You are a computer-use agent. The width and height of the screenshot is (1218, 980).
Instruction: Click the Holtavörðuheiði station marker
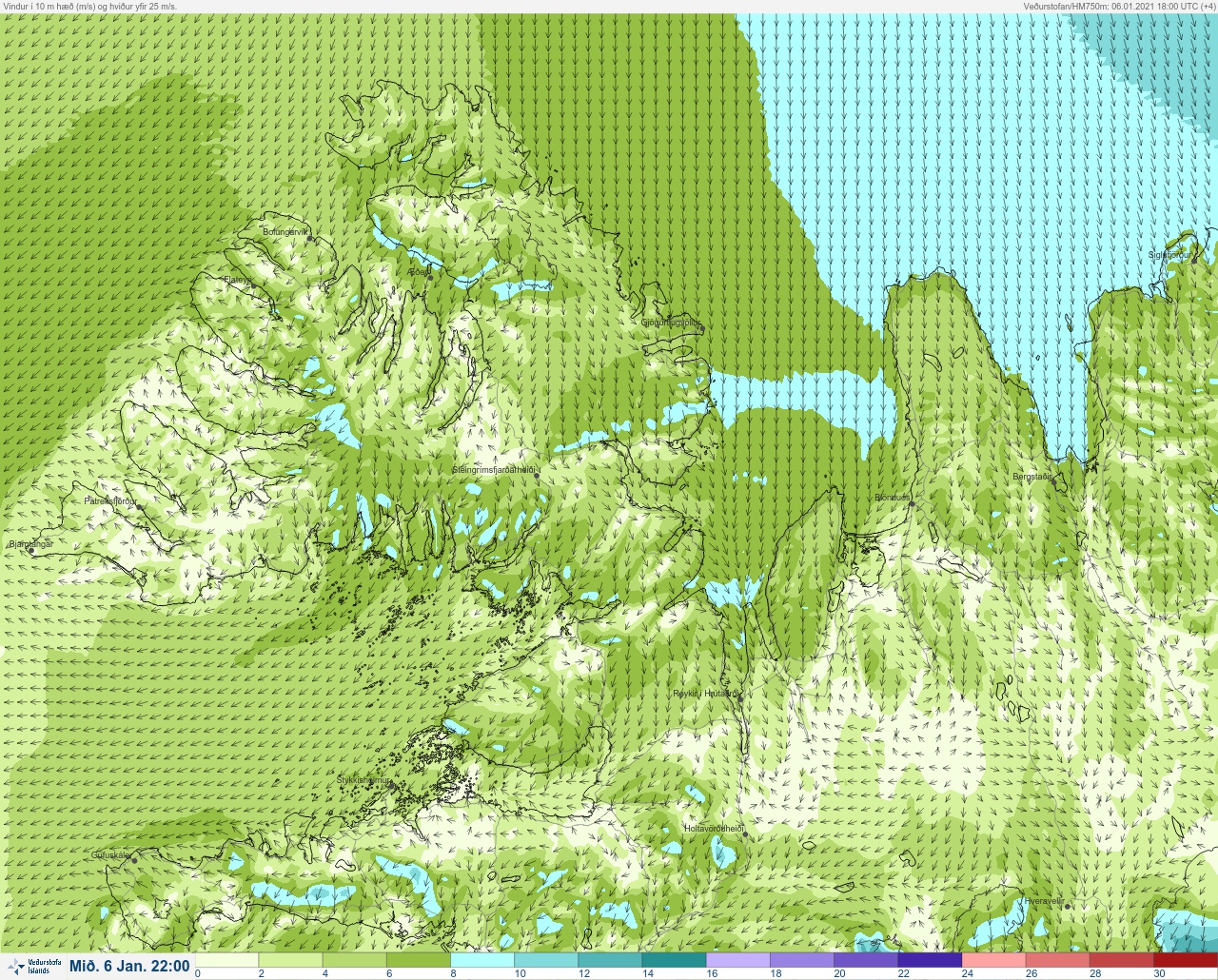745,834
